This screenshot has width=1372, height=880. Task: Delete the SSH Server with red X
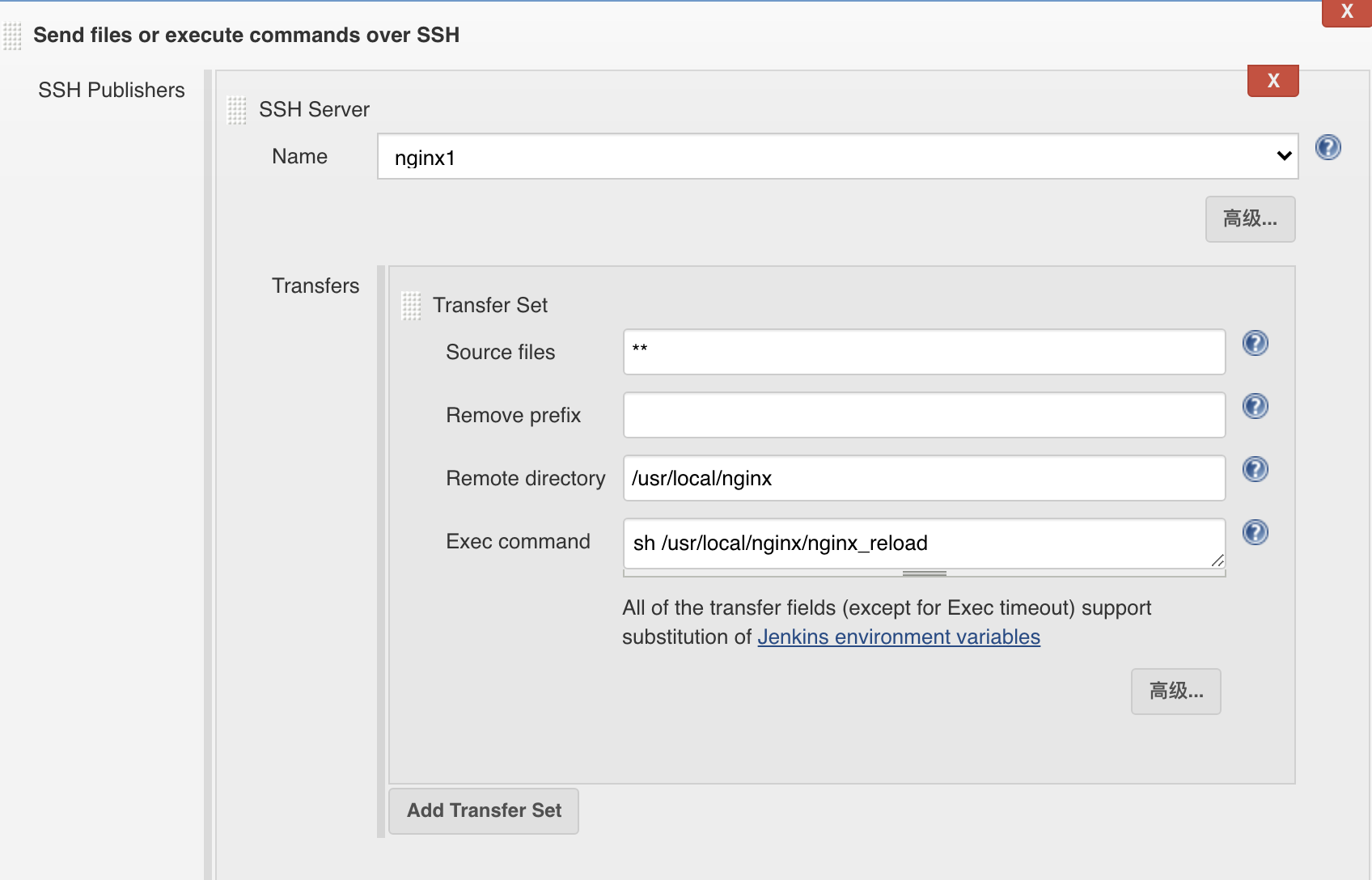[x=1272, y=81]
